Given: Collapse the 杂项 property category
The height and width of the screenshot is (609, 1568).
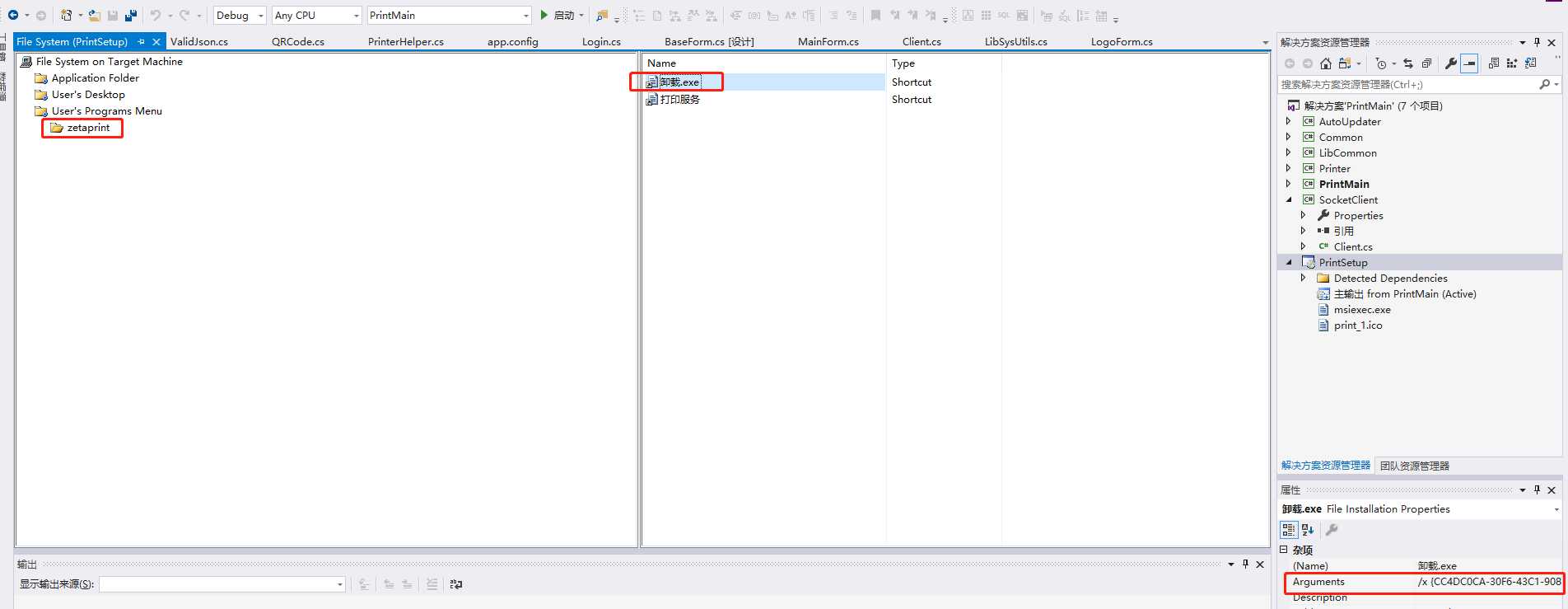Looking at the screenshot, I should (1284, 550).
